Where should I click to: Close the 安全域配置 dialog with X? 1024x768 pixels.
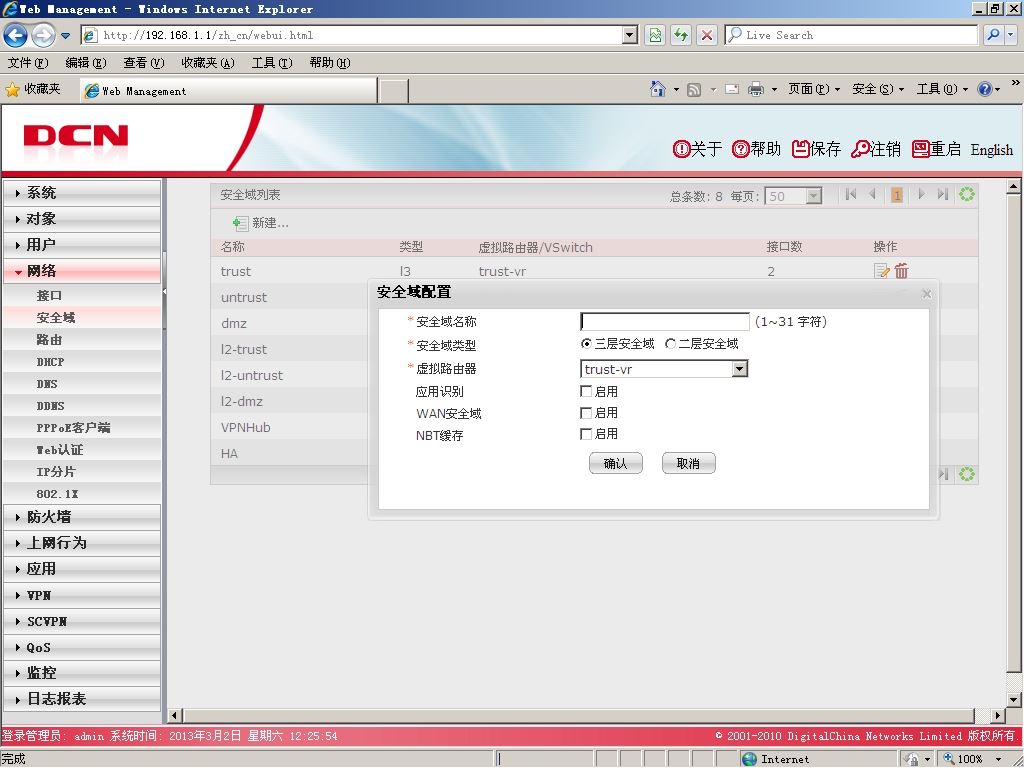click(x=926, y=294)
